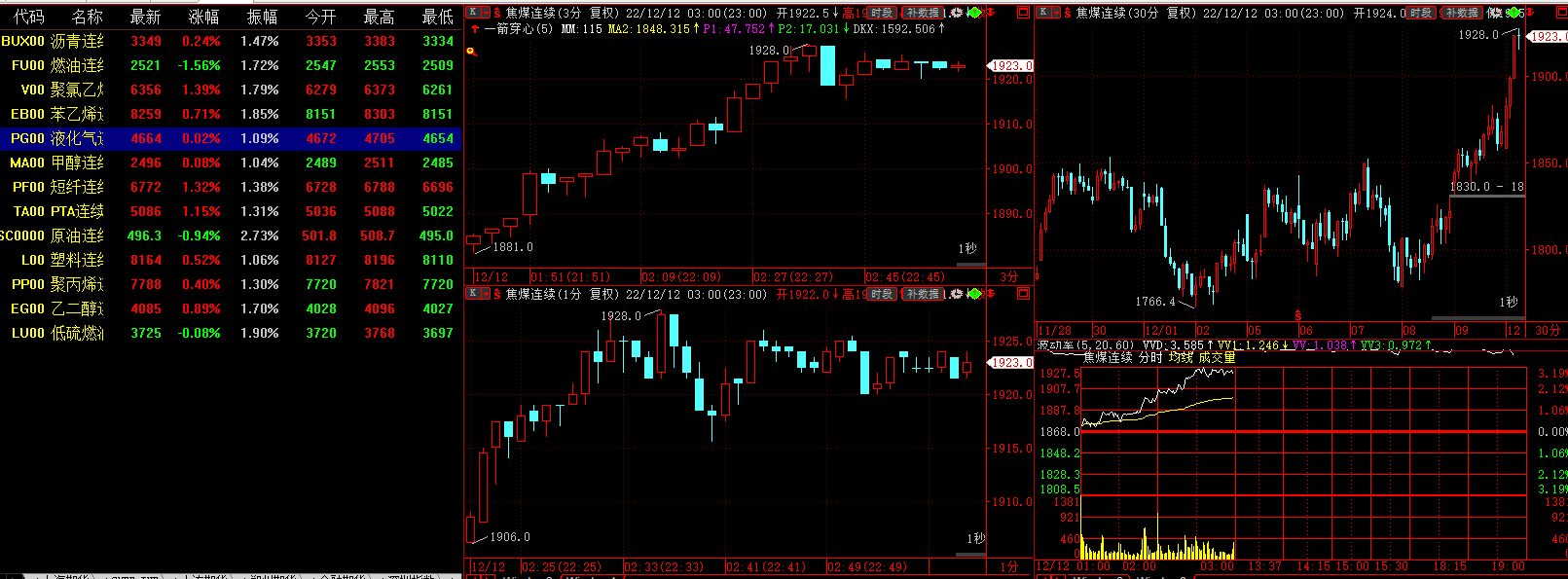This screenshot has height=579, width=1568.
Task: Click 1923.0 price tag in 3-minute chart
Action: pyautogui.click(x=1010, y=66)
